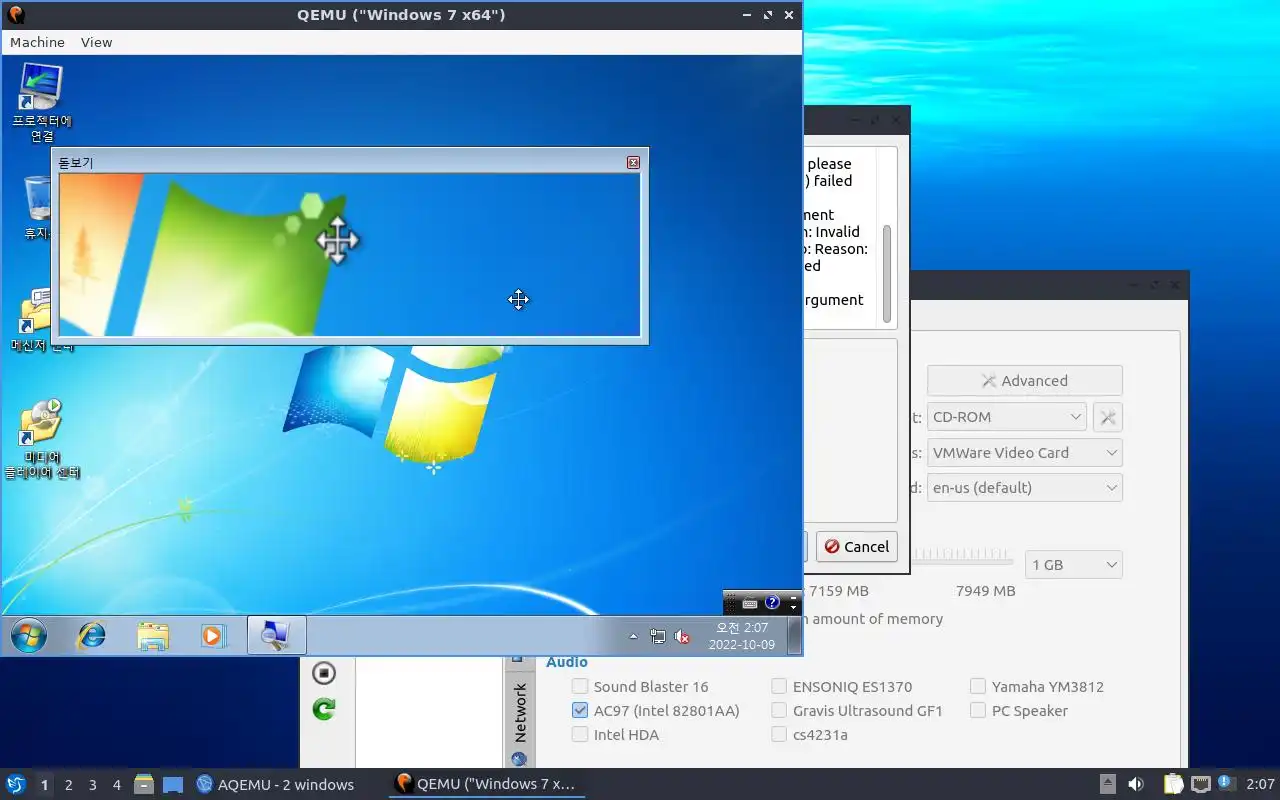Click the tools icon next to CD-ROM
This screenshot has height=800, width=1280.
(x=1107, y=417)
